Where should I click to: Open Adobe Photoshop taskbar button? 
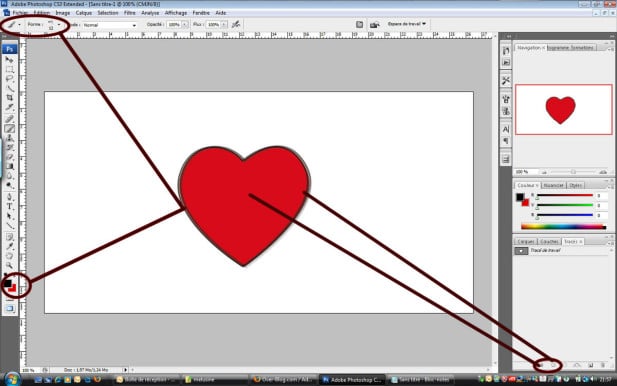pos(352,380)
